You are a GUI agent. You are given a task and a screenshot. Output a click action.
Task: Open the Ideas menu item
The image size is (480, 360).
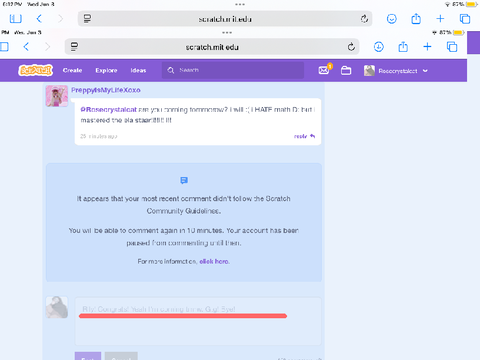pyautogui.click(x=138, y=70)
